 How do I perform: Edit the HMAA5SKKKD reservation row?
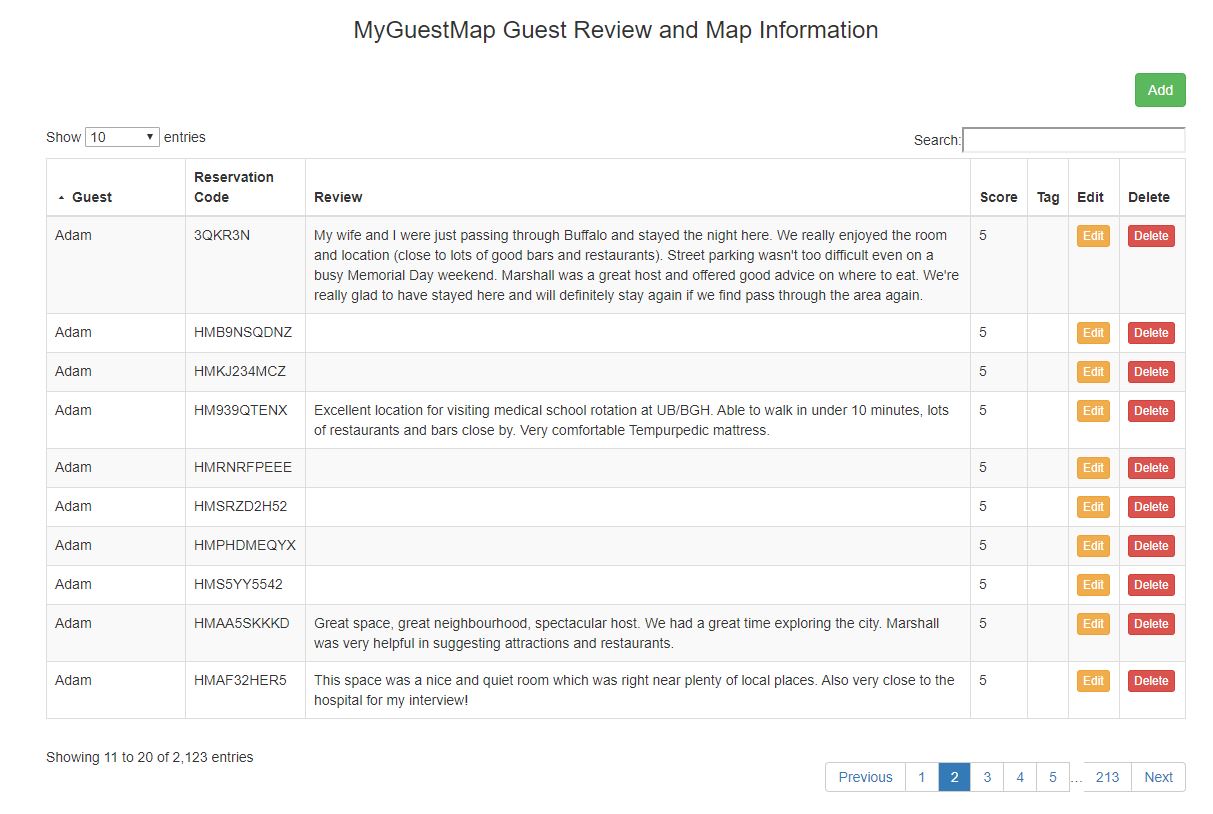(x=1093, y=624)
